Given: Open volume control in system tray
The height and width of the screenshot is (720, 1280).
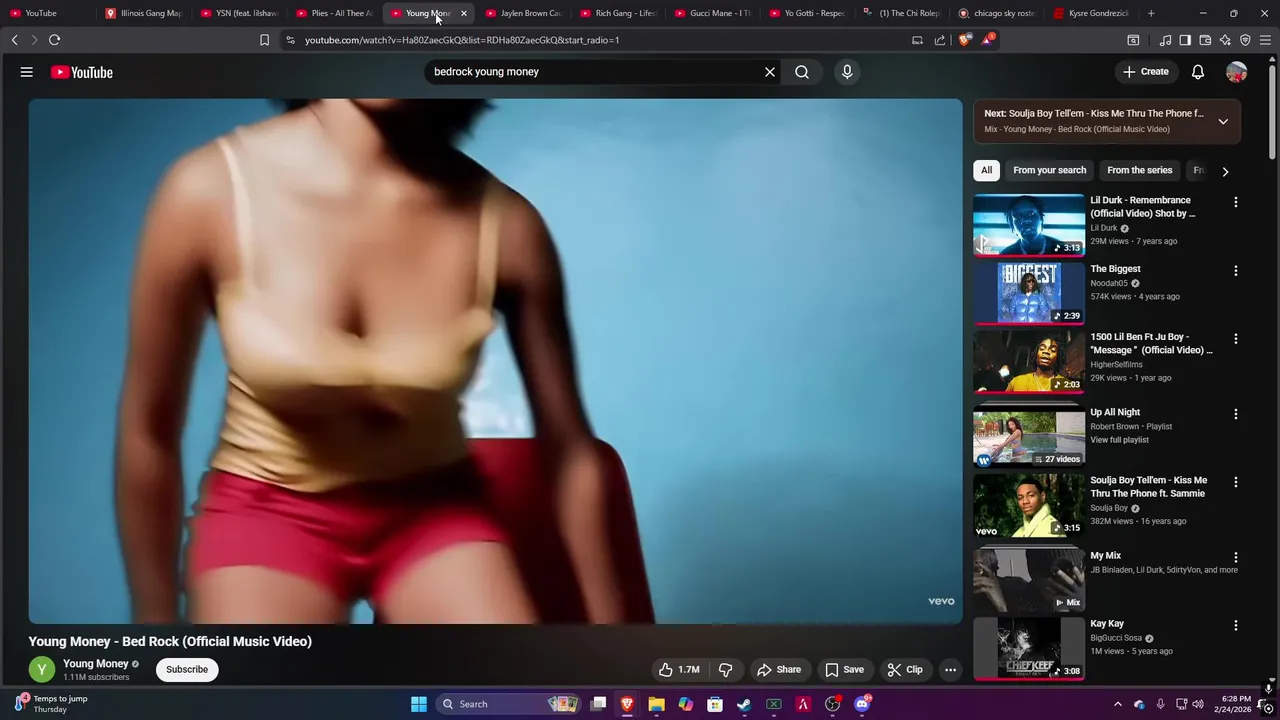Looking at the screenshot, I should click(1198, 704).
